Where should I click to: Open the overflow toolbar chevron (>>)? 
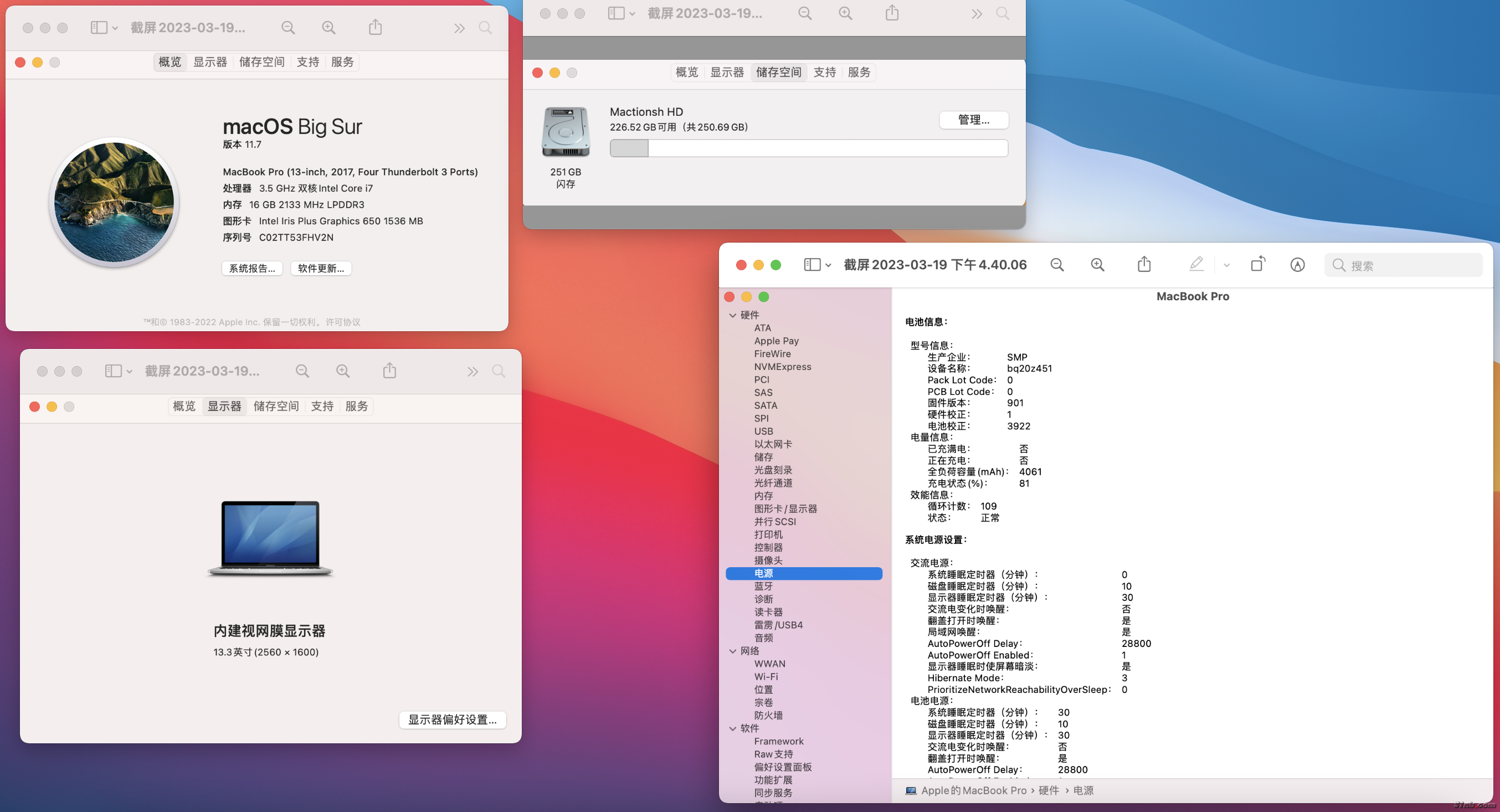click(x=459, y=27)
